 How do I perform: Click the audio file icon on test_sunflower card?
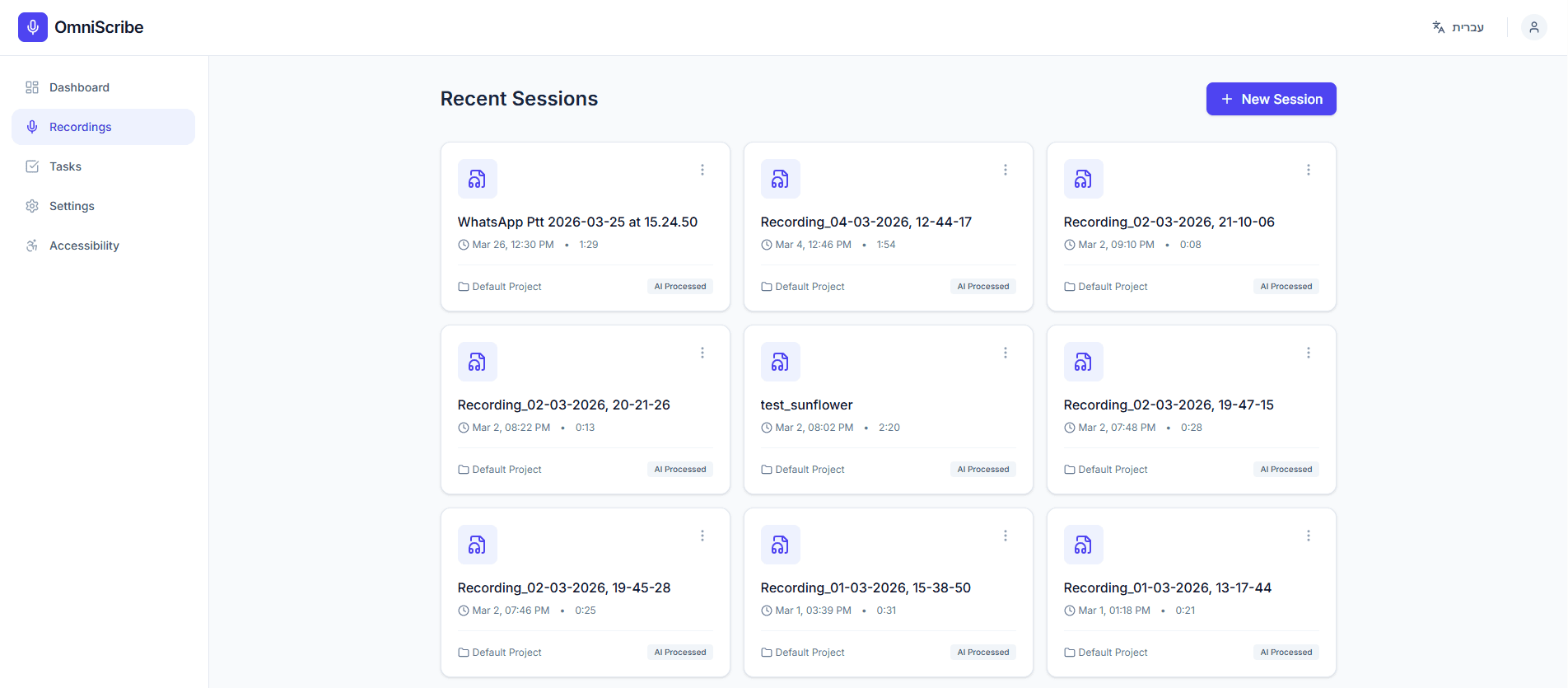click(x=780, y=362)
